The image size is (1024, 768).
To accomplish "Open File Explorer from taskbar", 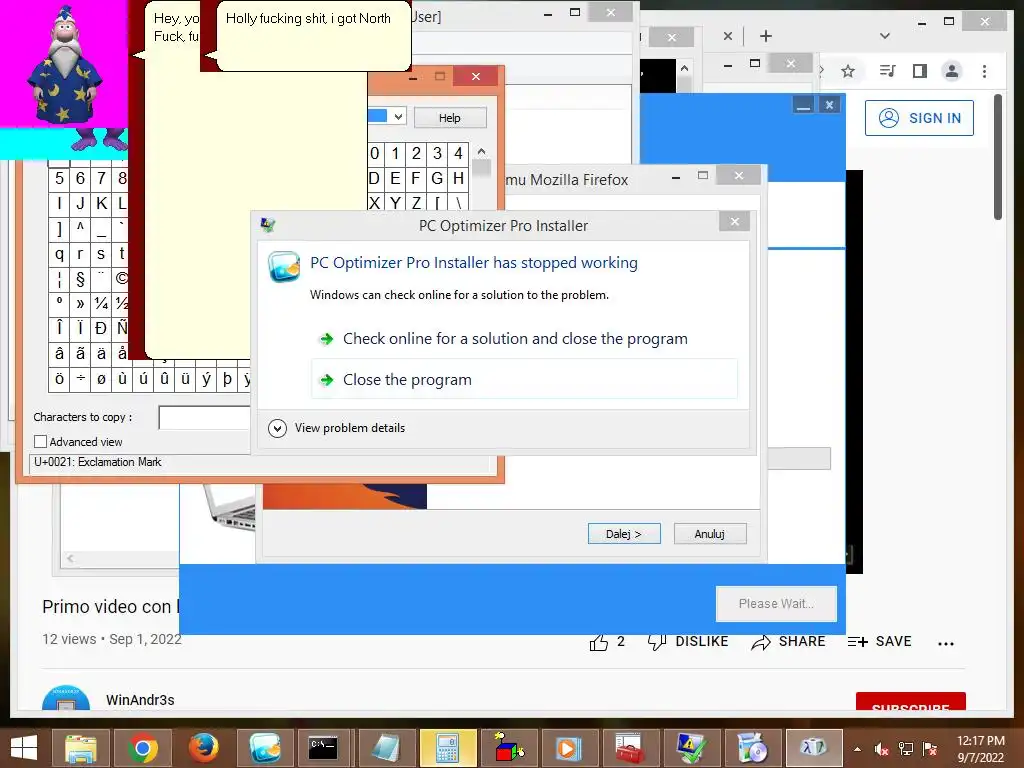I will pos(82,748).
